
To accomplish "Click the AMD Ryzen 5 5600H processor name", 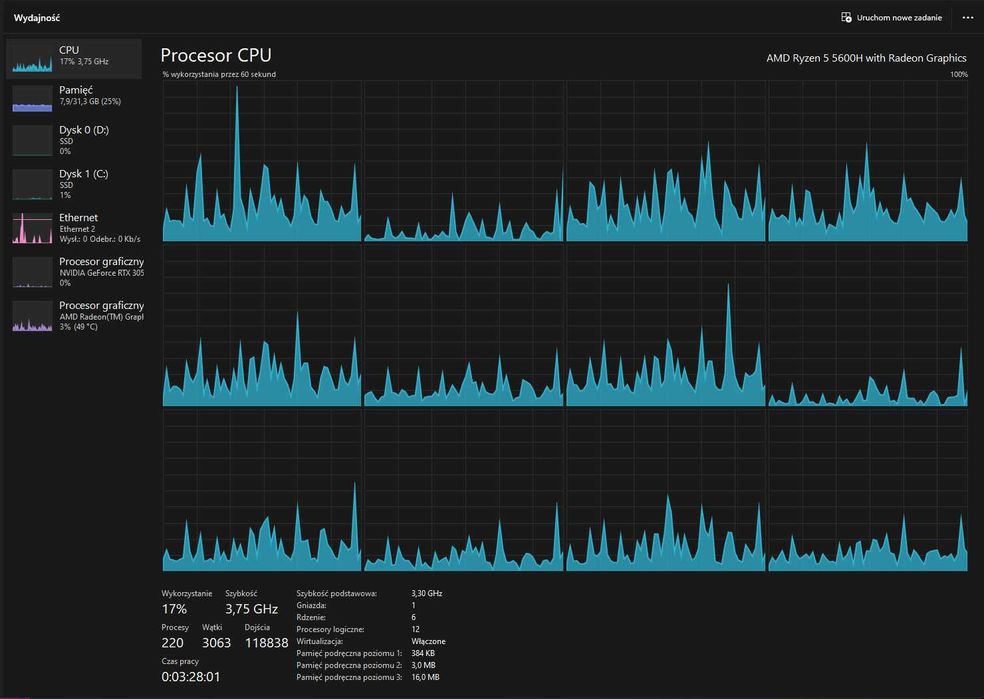I will coord(866,58).
